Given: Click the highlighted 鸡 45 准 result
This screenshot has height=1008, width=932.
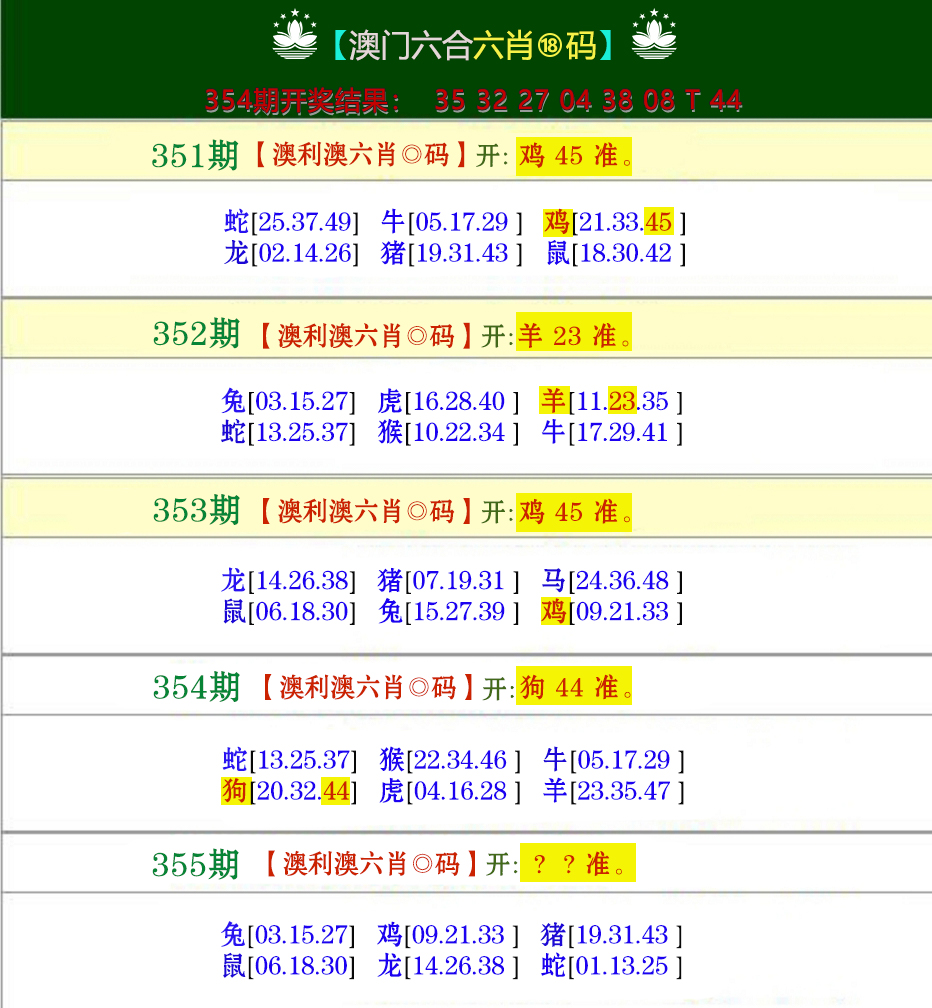Looking at the screenshot, I should click(572, 156).
